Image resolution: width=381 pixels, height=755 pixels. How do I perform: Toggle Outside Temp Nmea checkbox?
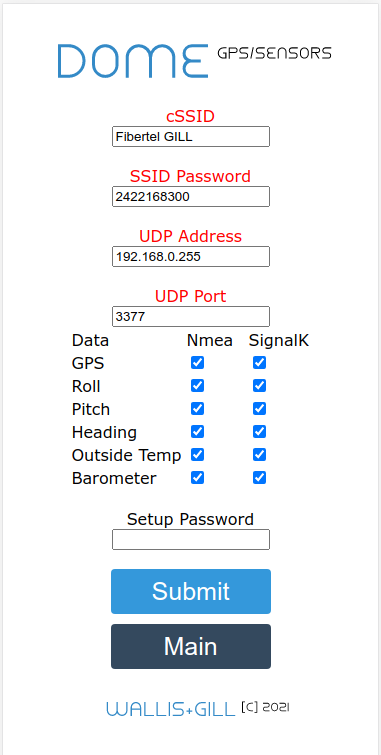coord(197,455)
